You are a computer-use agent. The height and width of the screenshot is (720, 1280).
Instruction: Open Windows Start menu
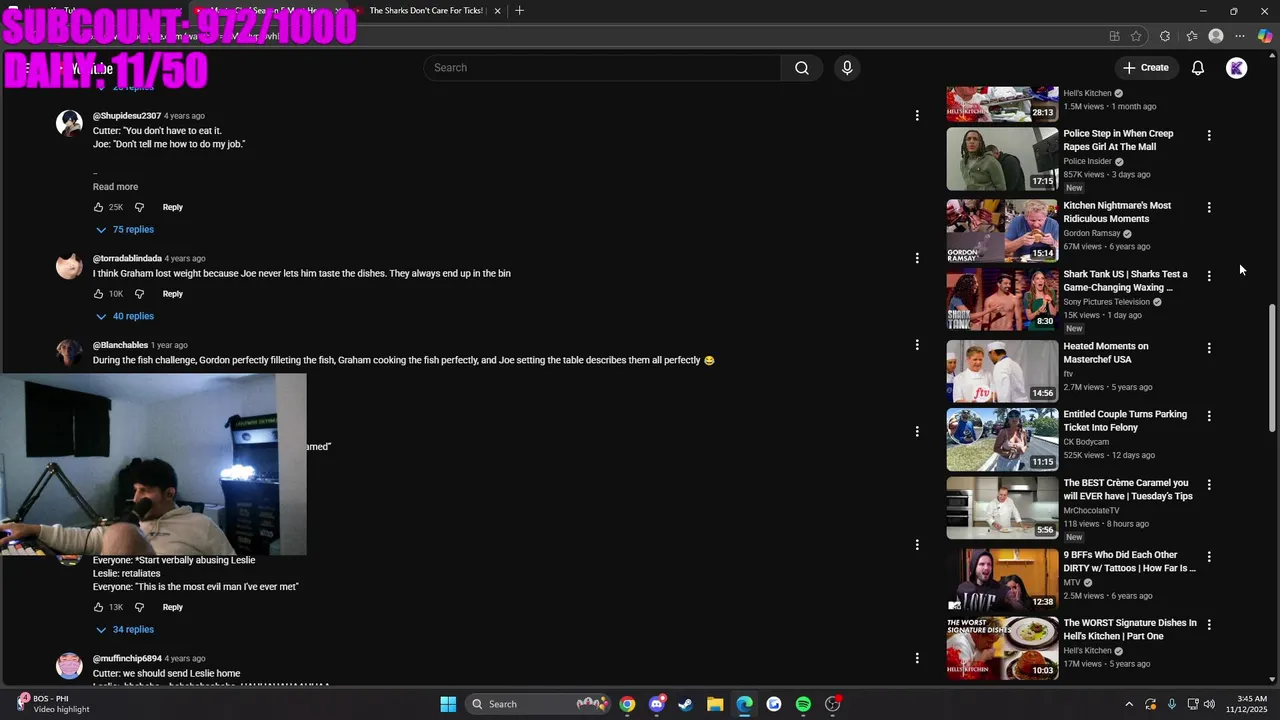tap(448, 704)
